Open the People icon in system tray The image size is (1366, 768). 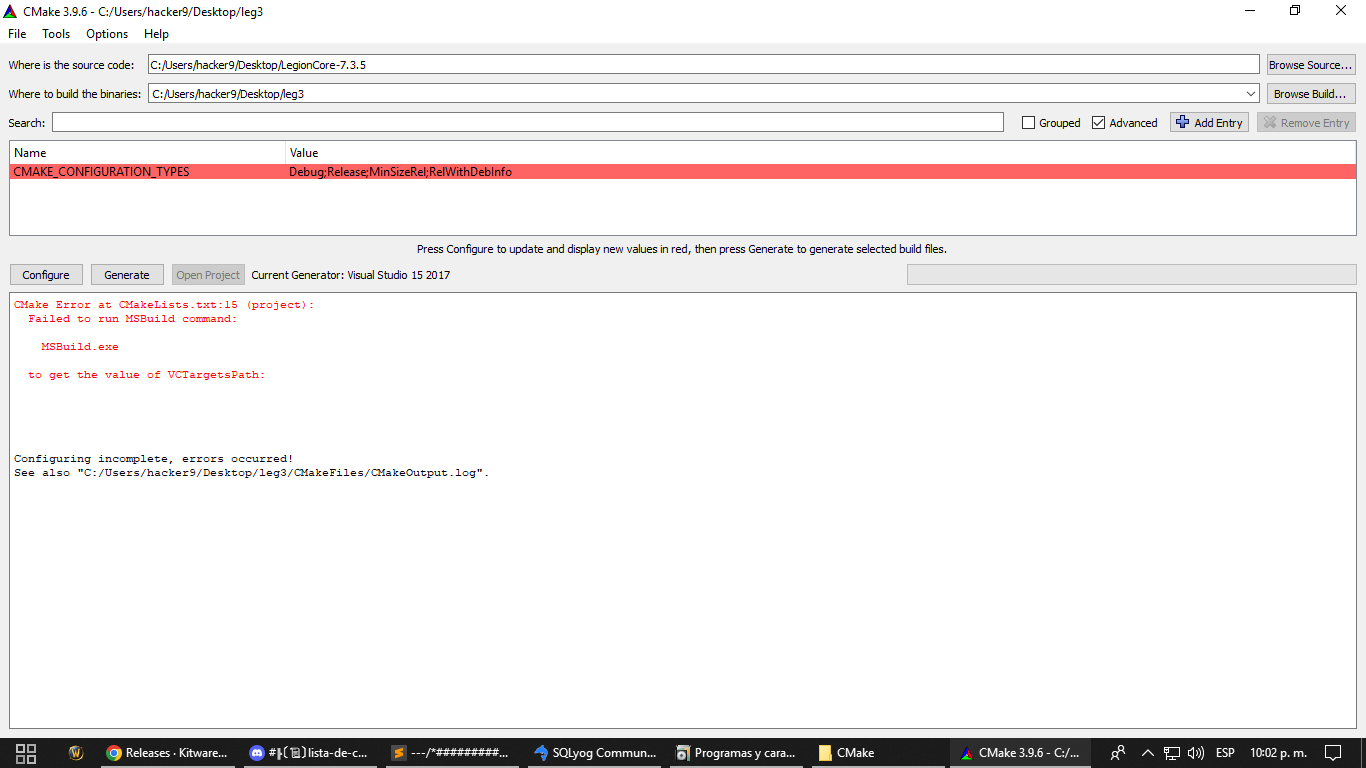point(1118,753)
